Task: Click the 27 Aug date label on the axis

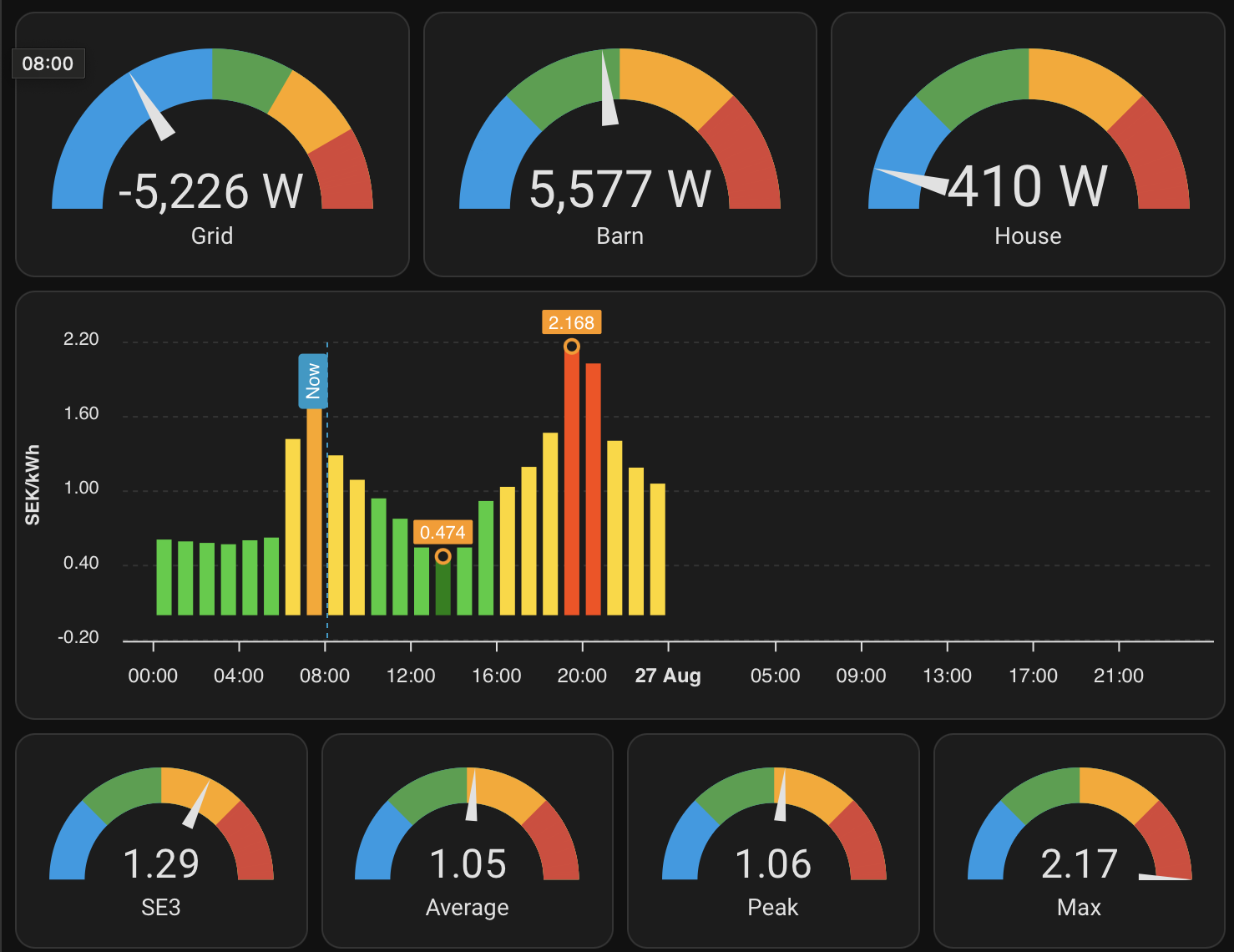Action: click(667, 676)
